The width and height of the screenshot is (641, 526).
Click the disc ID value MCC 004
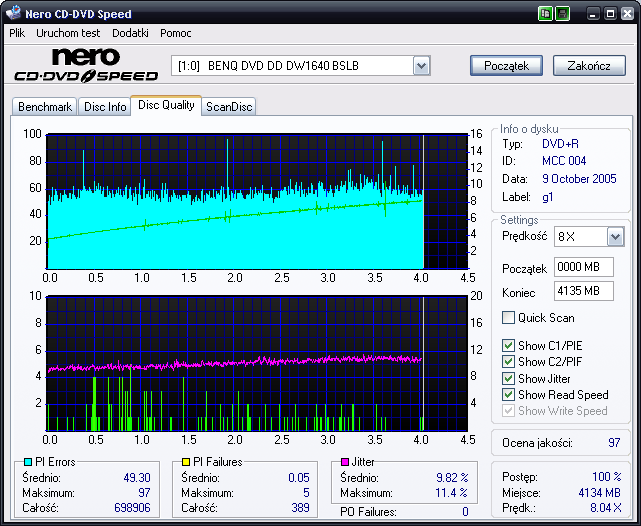[x=564, y=161]
